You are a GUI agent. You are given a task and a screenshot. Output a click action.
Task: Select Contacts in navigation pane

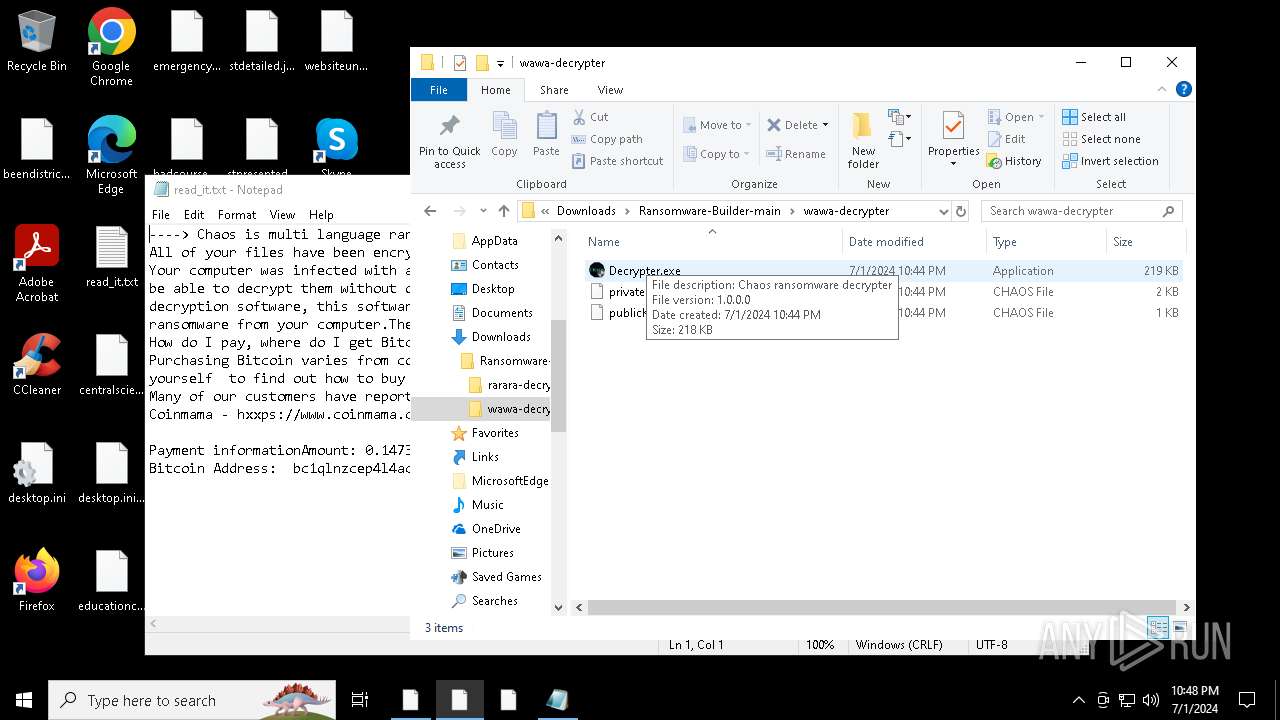495,265
